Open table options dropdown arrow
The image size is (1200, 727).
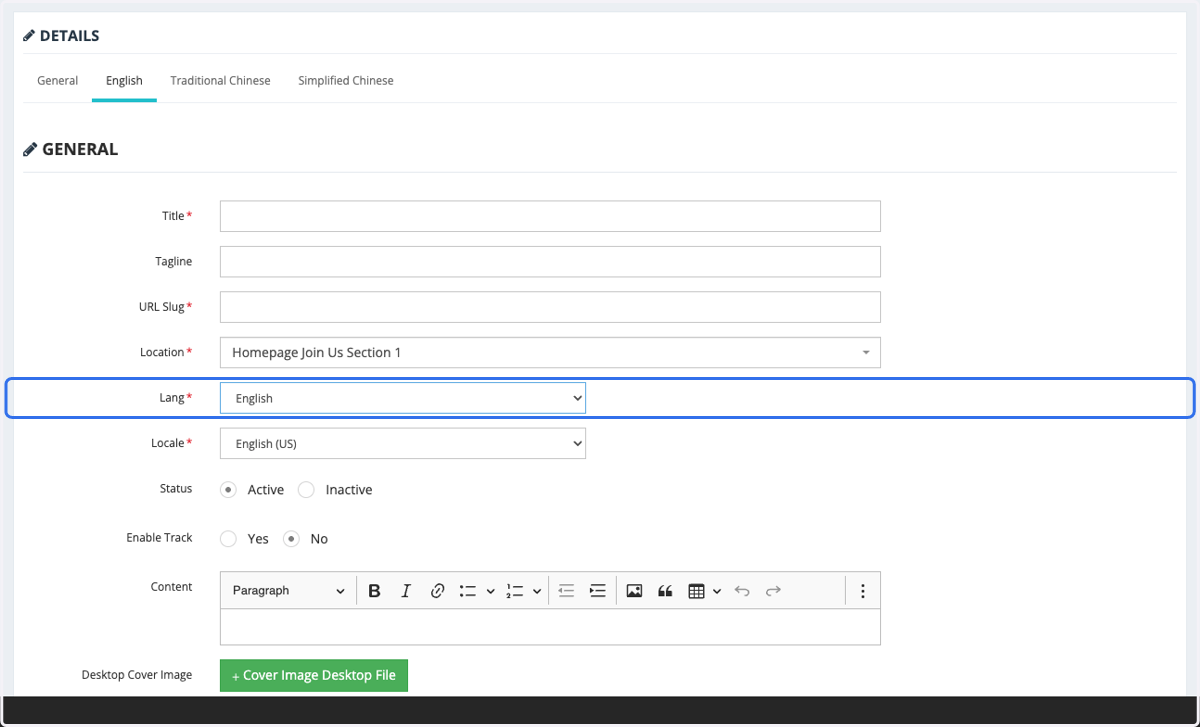(x=717, y=591)
